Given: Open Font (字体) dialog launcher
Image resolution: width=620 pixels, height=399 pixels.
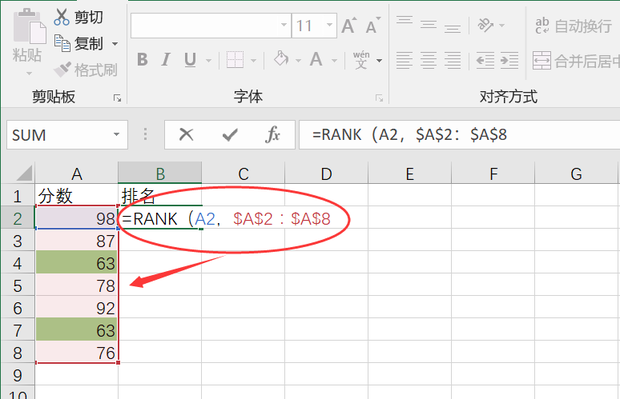Looking at the screenshot, I should pos(379,98).
